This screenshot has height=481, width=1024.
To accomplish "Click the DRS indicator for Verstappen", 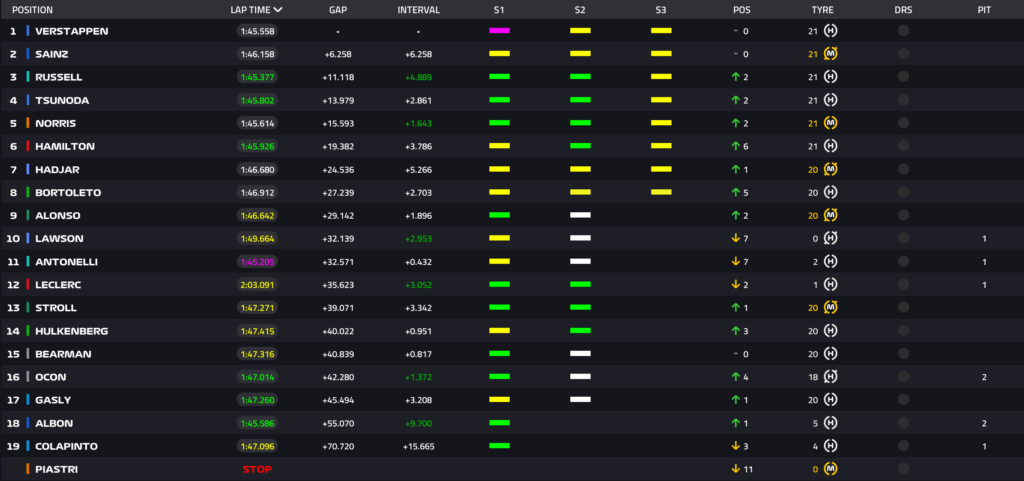I will [903, 31].
